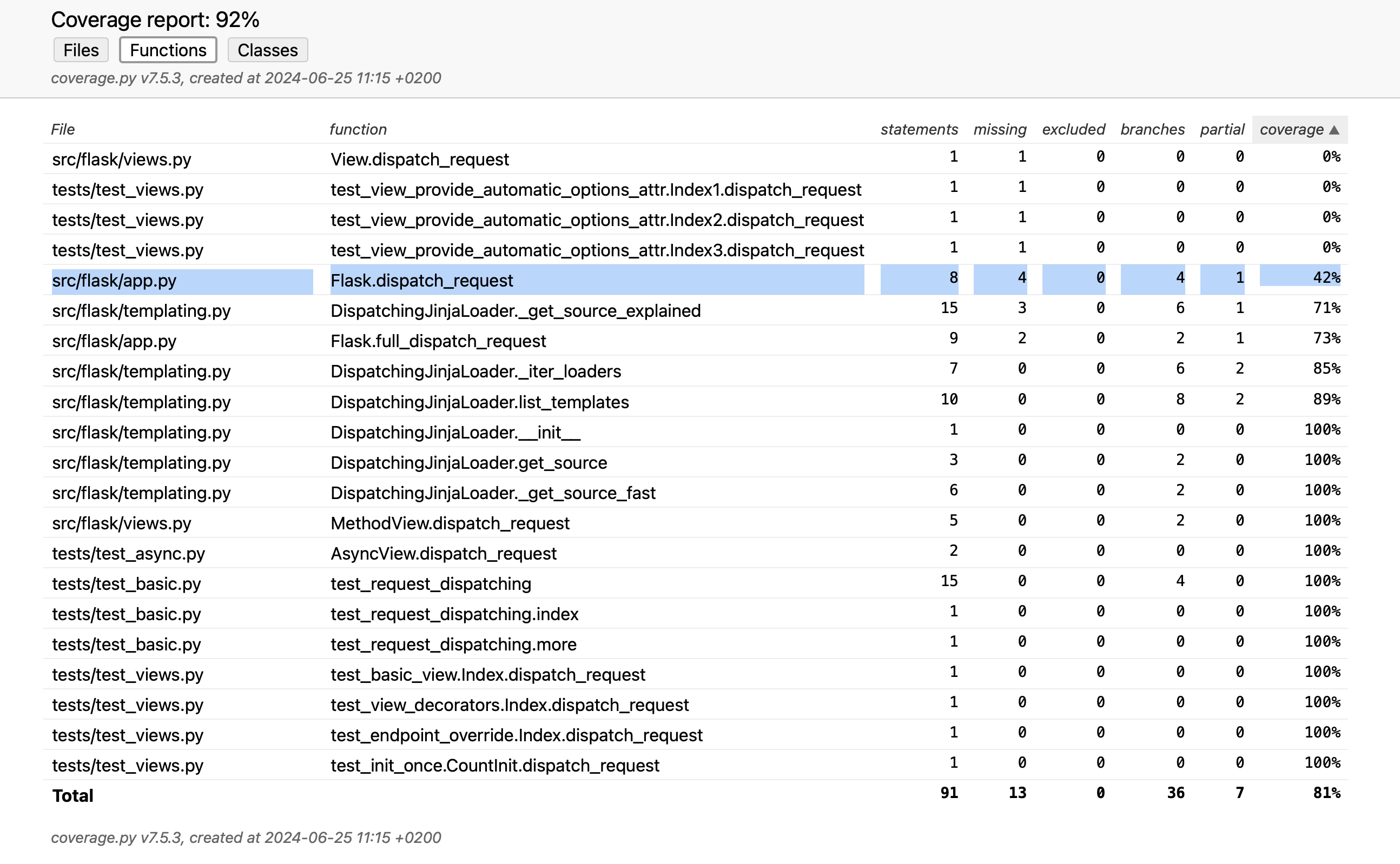Open test_init_once.CountInit.dispatch_request link
Screen dimensions: 1400x864
pos(495,766)
